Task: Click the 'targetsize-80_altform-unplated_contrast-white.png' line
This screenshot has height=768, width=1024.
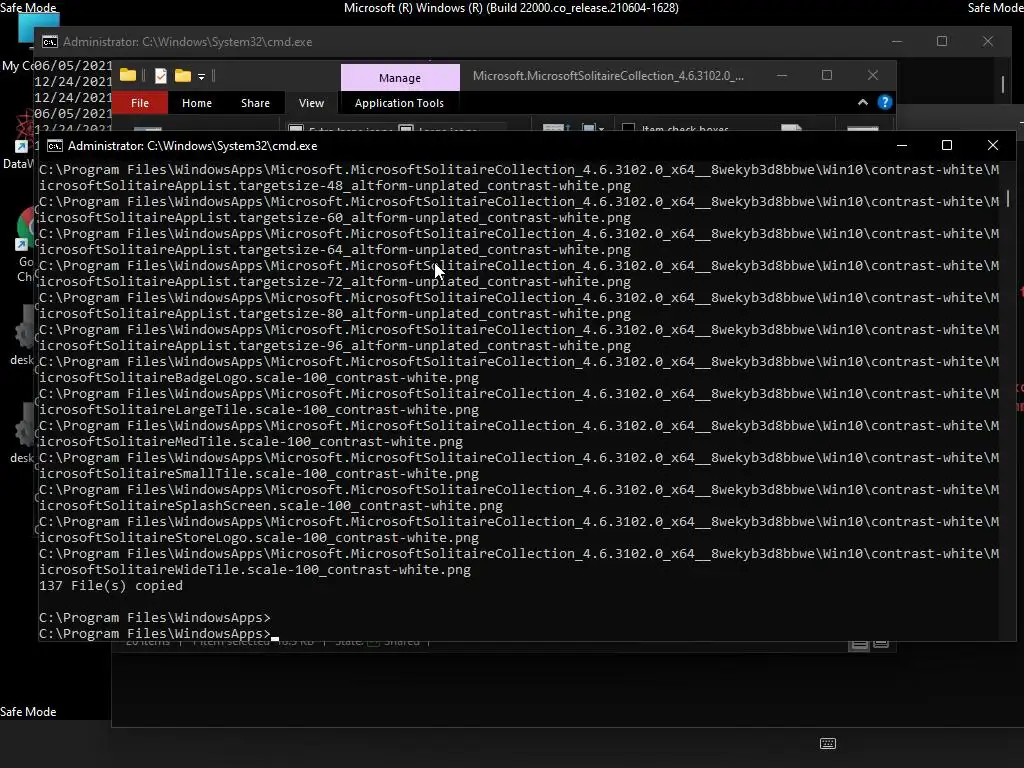Action: click(335, 313)
